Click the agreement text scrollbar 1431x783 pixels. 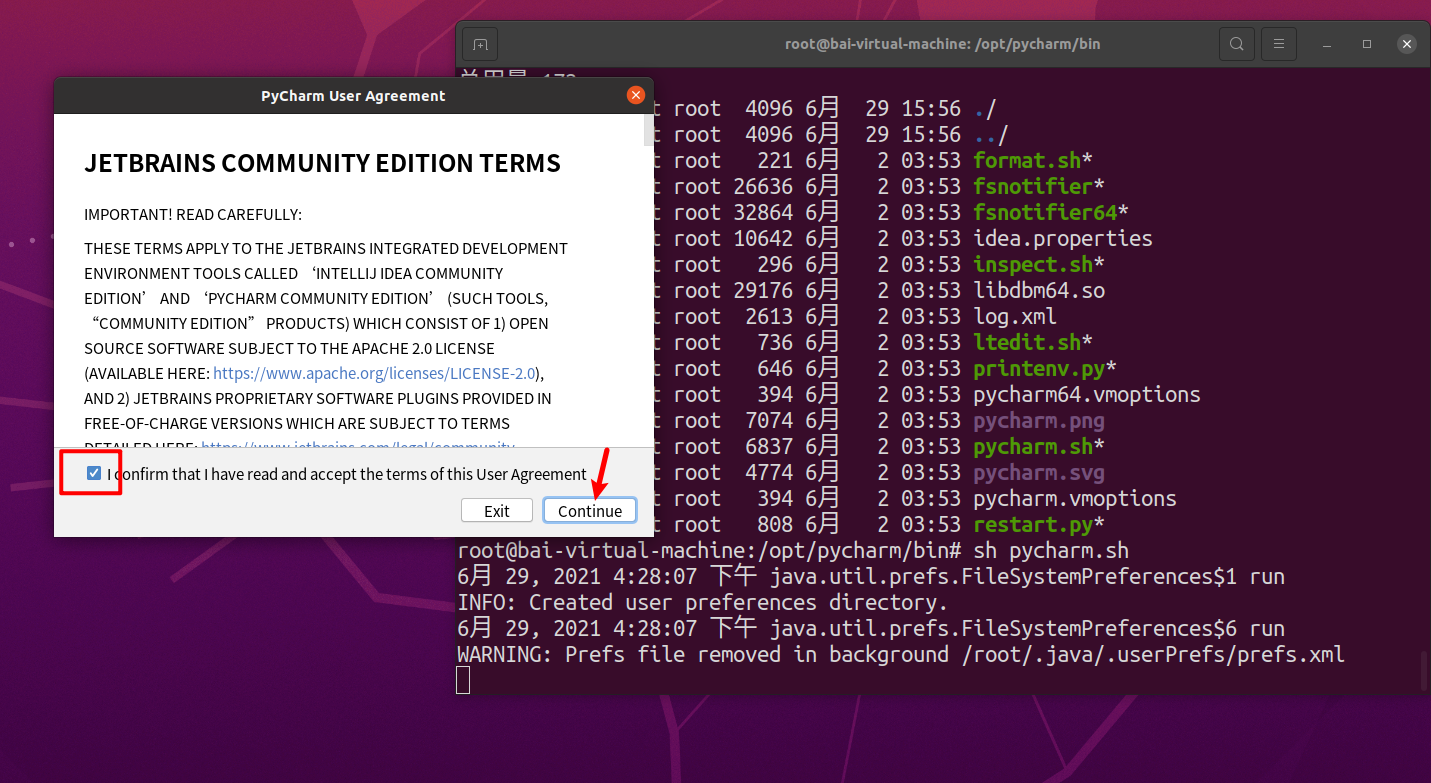coord(648,130)
